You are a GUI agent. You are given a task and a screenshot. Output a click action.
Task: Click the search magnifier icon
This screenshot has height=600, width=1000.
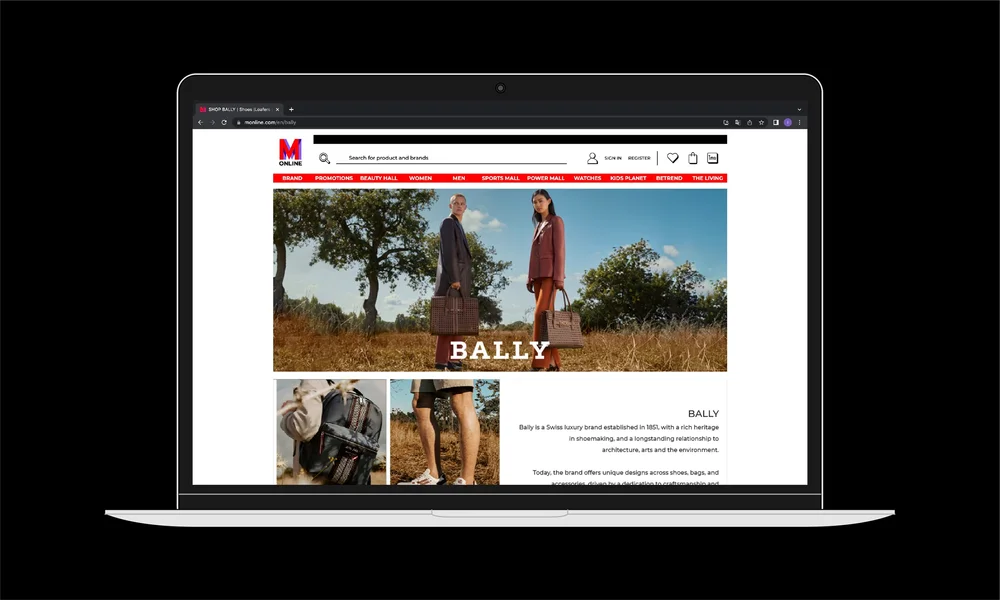point(325,158)
